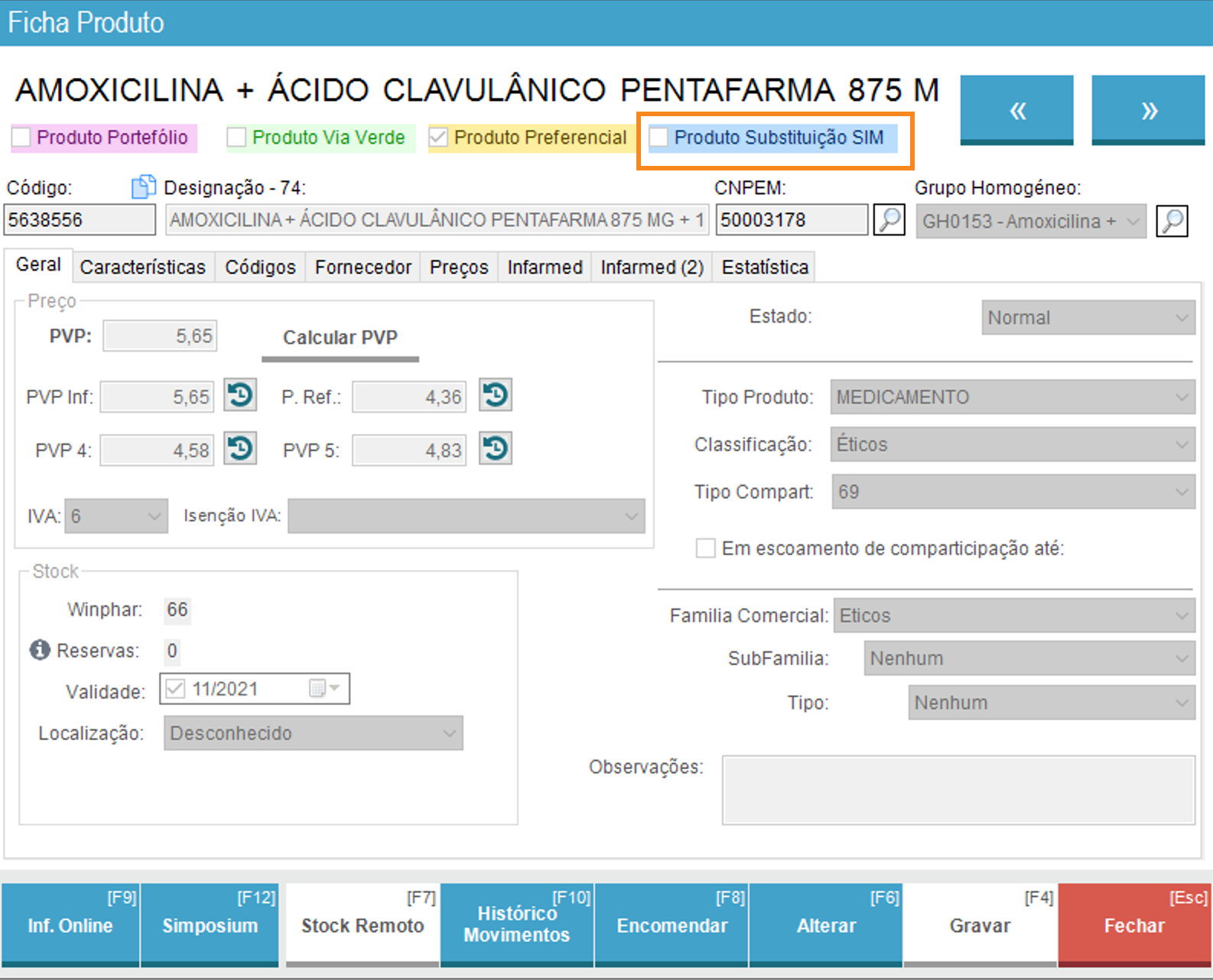The width and height of the screenshot is (1213, 980).
Task: Expand the Estado dropdown showing Normal
Action: [x=1088, y=317]
